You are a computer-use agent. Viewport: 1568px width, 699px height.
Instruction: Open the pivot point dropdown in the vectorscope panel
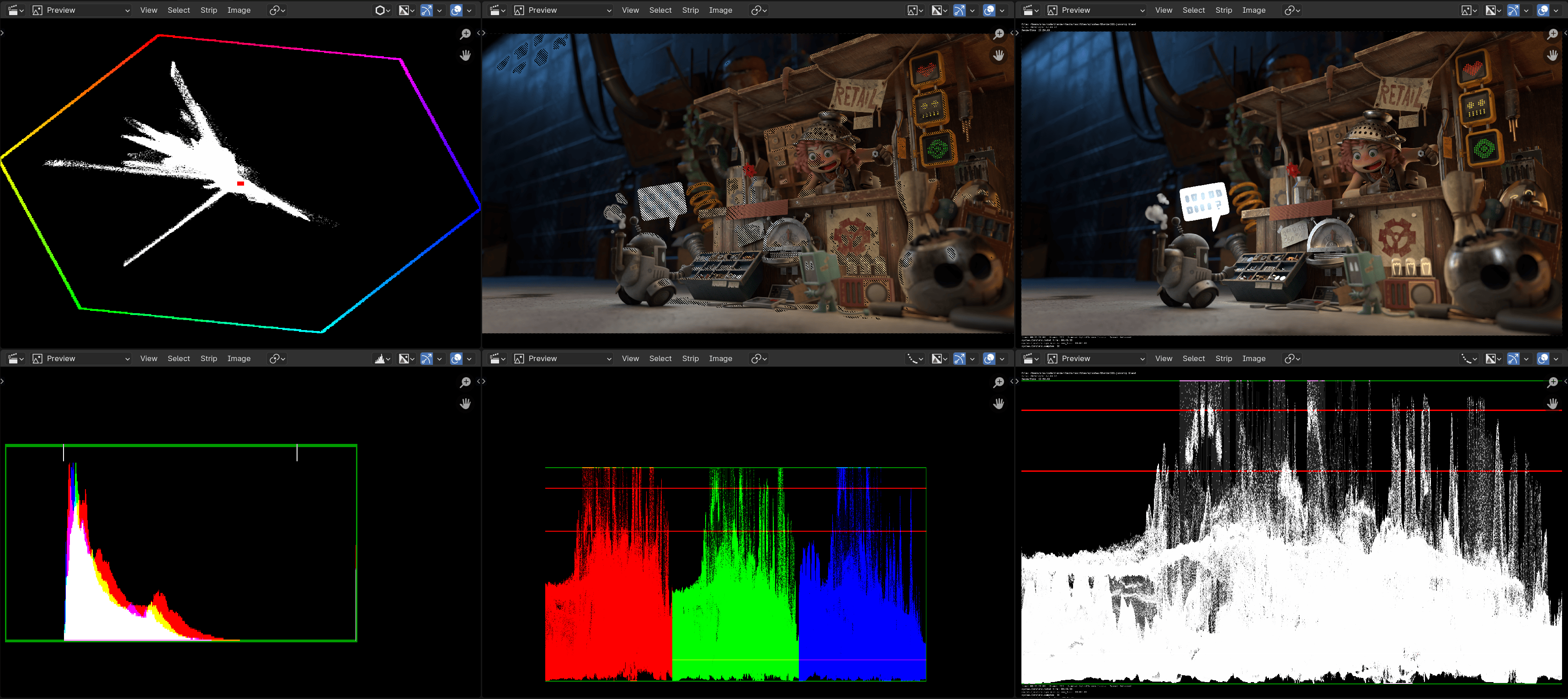277,11
